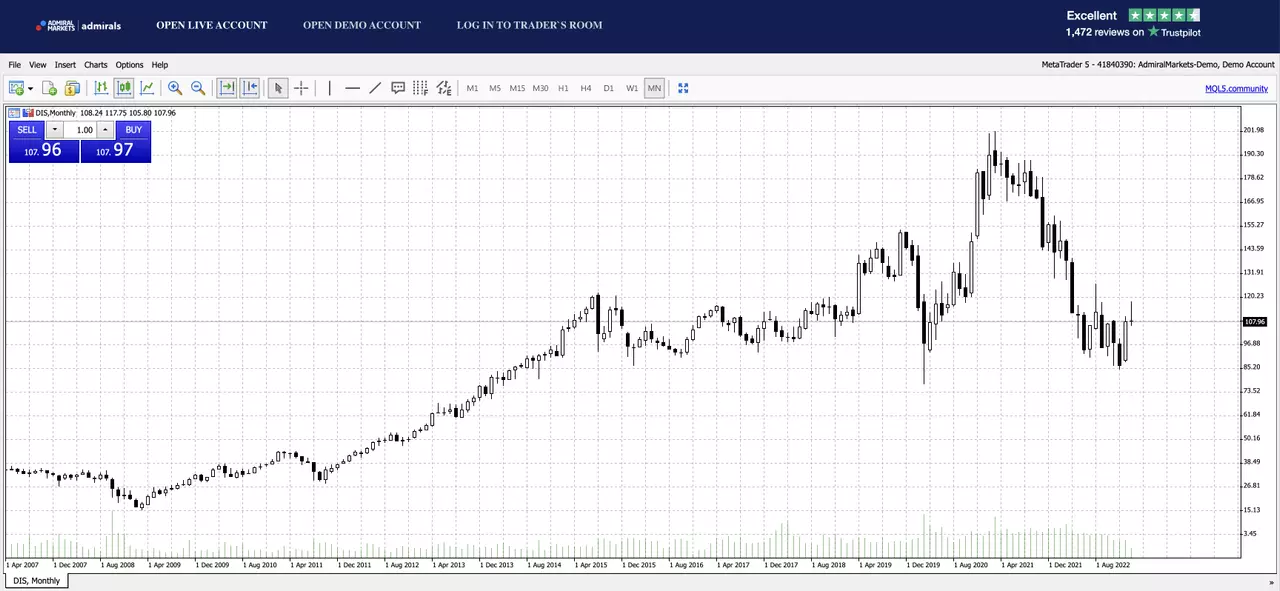The height and width of the screenshot is (591, 1280).
Task: Click the 107.96 current price label
Action: 1254,322
